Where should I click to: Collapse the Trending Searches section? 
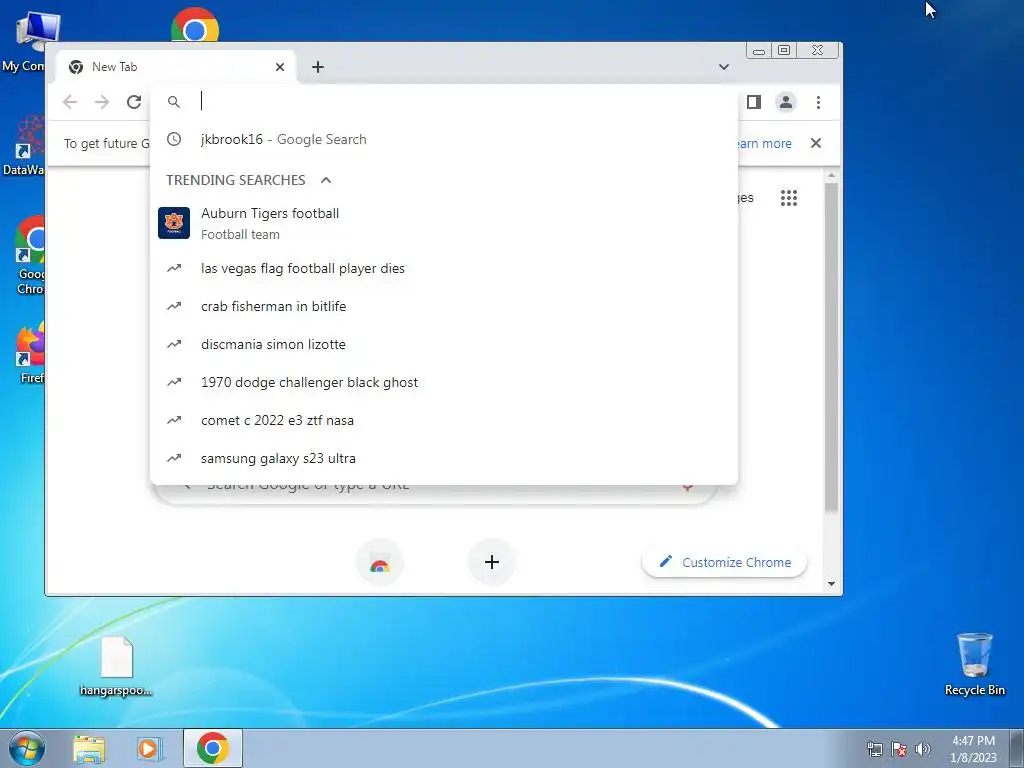click(326, 180)
